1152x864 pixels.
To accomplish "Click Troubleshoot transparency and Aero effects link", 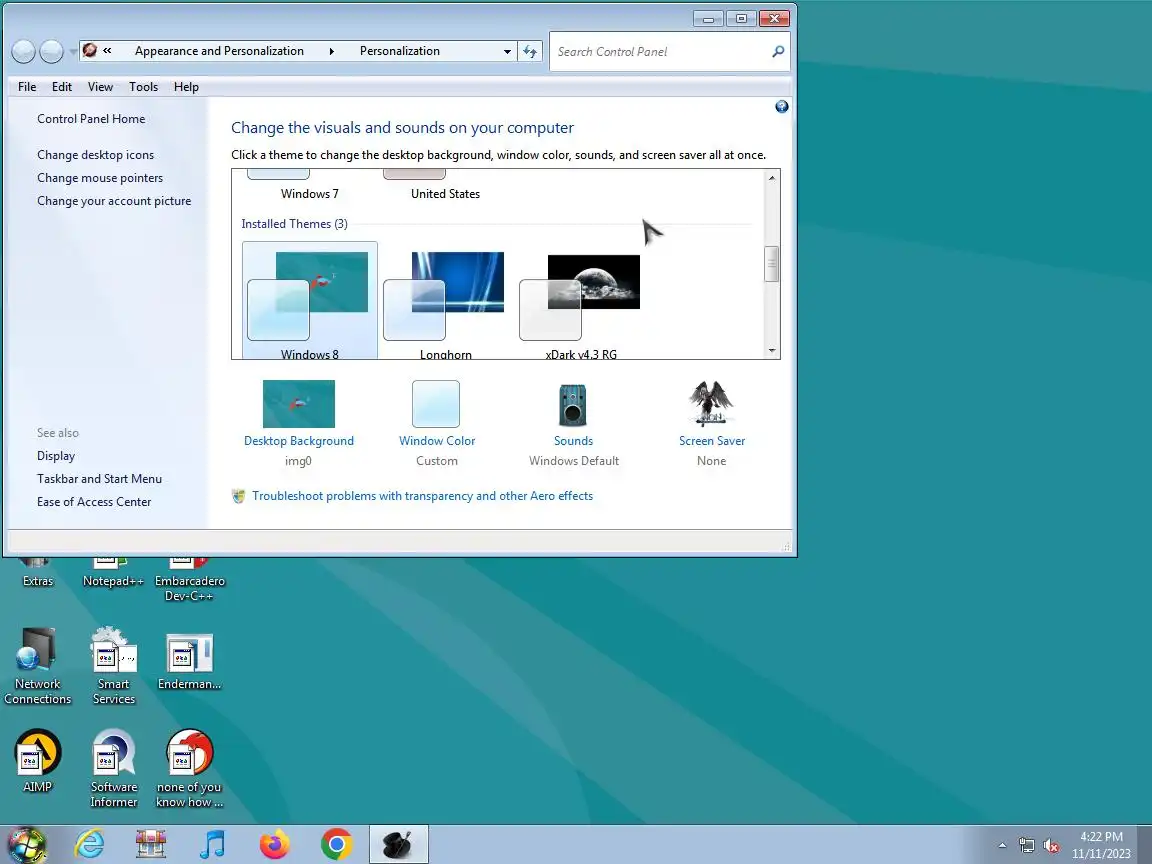I will [422, 496].
